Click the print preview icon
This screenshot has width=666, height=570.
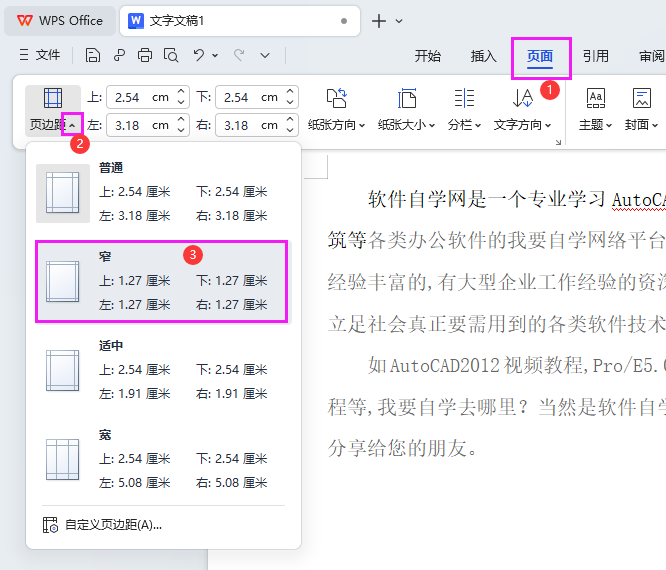[171, 55]
